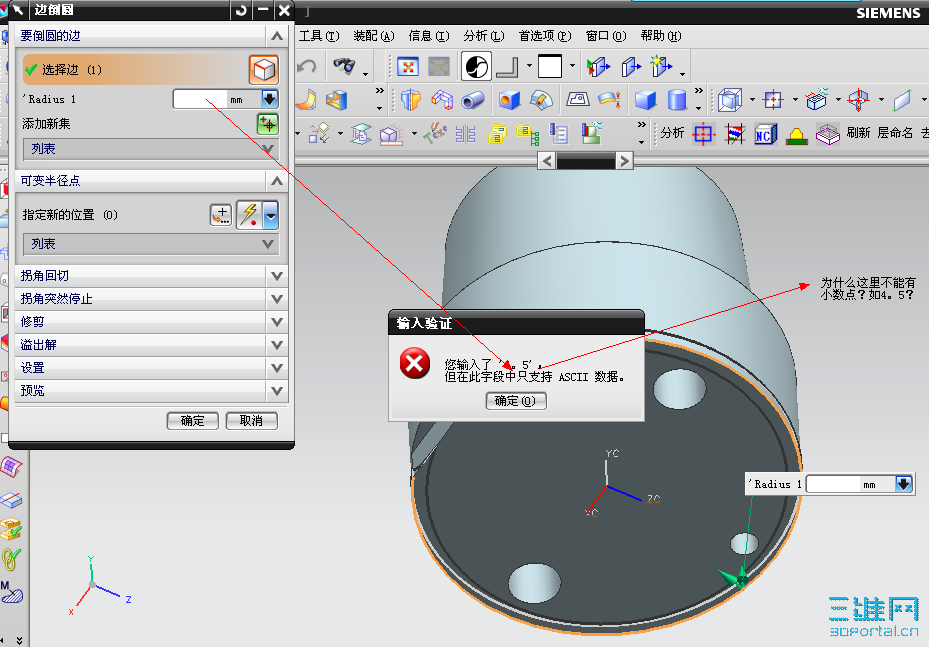
Task: Click the white background square icon
Action: pyautogui.click(x=550, y=66)
